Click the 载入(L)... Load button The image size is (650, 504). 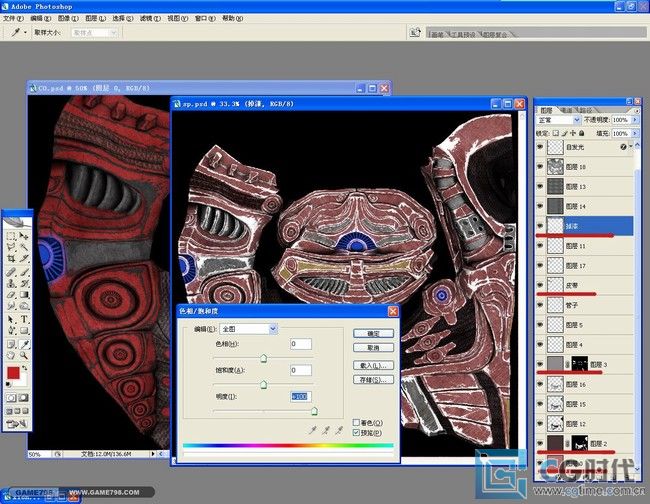tap(373, 366)
